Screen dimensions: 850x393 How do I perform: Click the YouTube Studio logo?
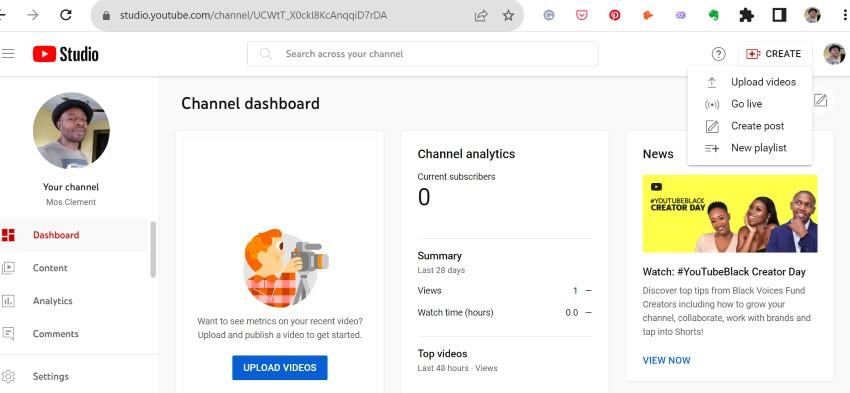(x=66, y=54)
